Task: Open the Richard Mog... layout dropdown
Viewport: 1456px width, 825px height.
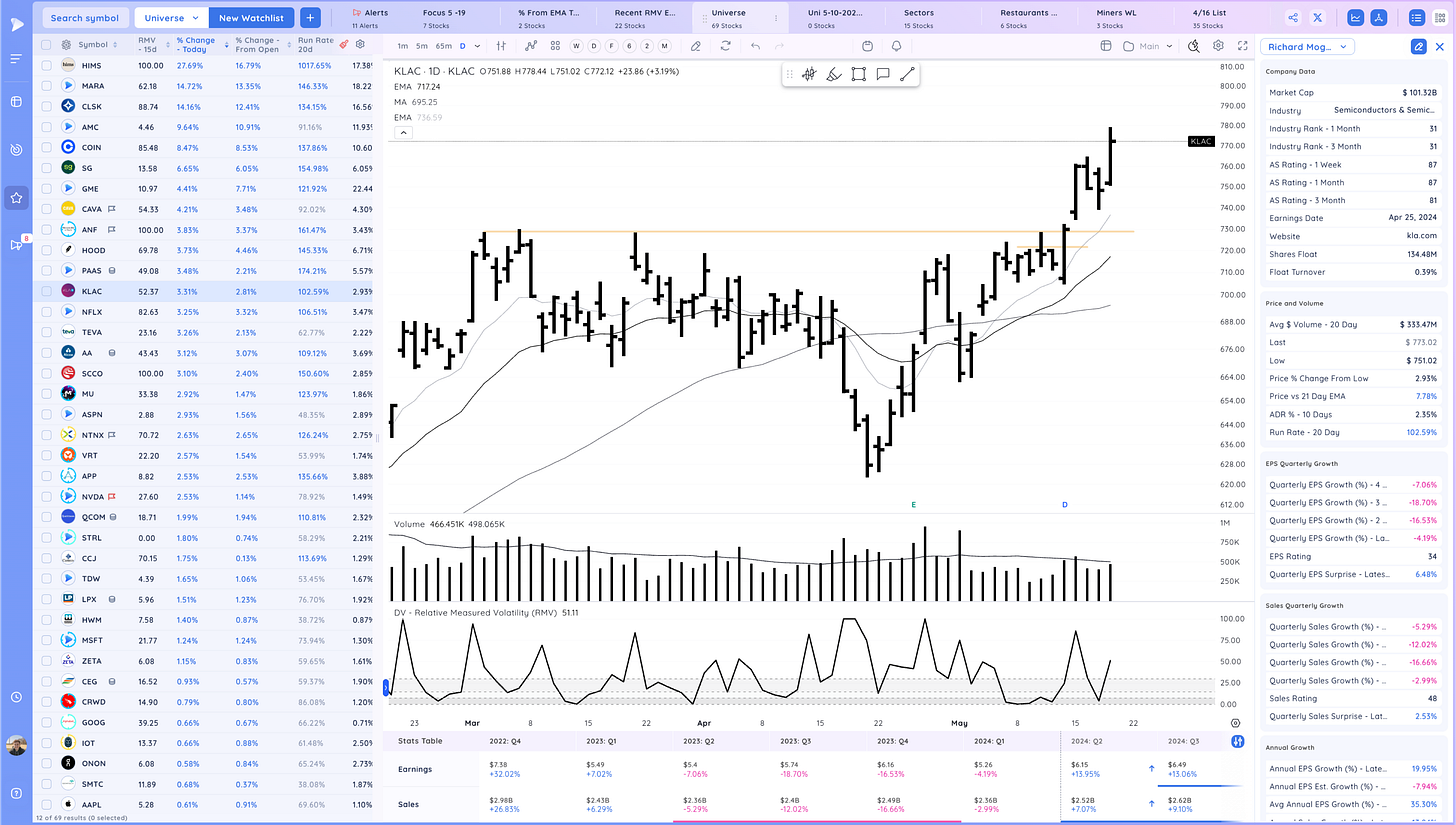Action: [x=1306, y=46]
